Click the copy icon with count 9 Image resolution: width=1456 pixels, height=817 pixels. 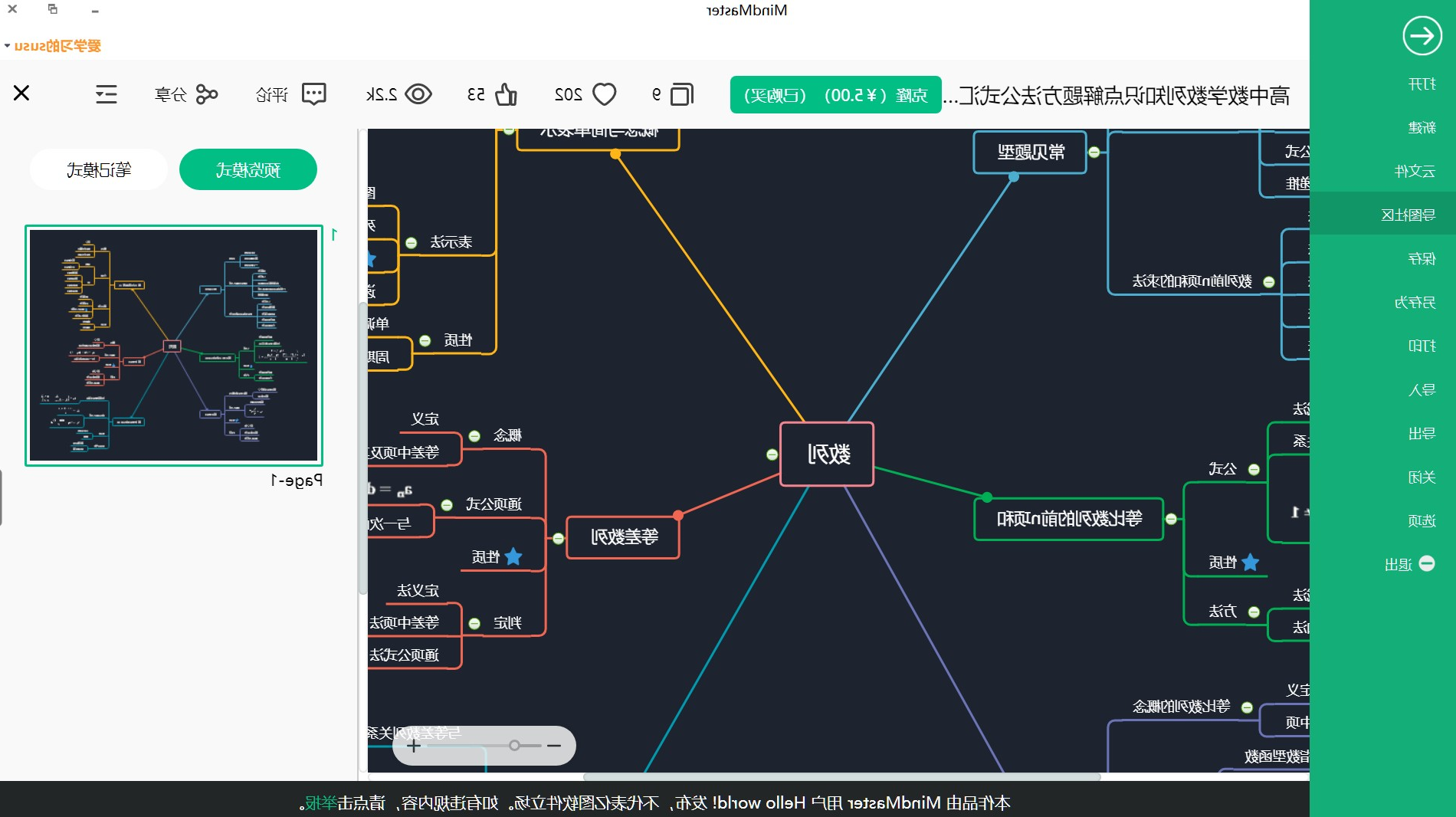coord(681,94)
